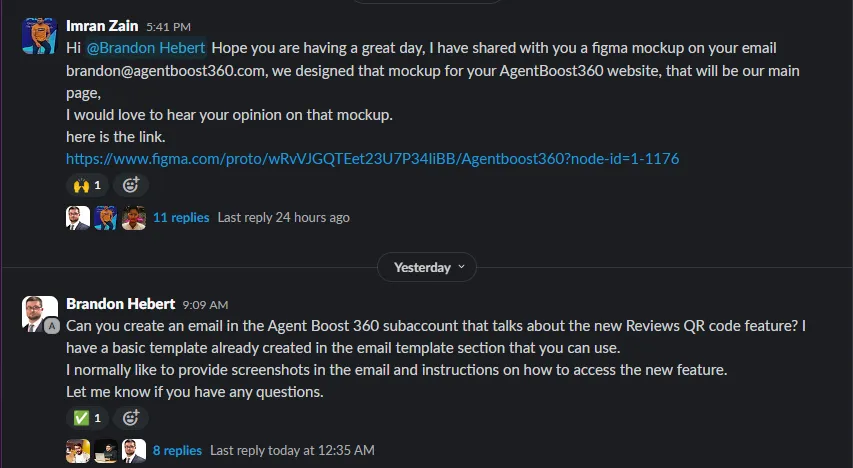
Task: Add a reaction to Brandon Hebert's message
Action: 131,418
